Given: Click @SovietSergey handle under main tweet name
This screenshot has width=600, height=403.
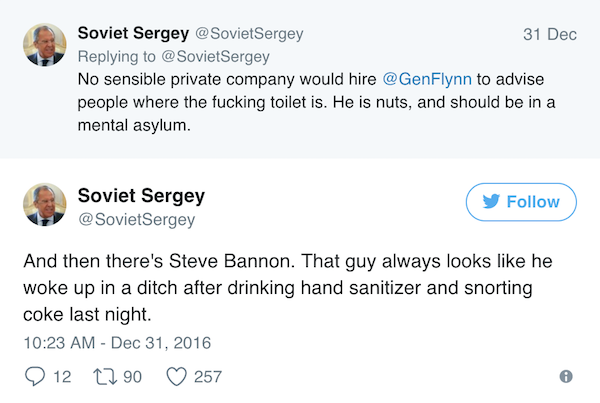Looking at the screenshot, I should click(136, 219).
